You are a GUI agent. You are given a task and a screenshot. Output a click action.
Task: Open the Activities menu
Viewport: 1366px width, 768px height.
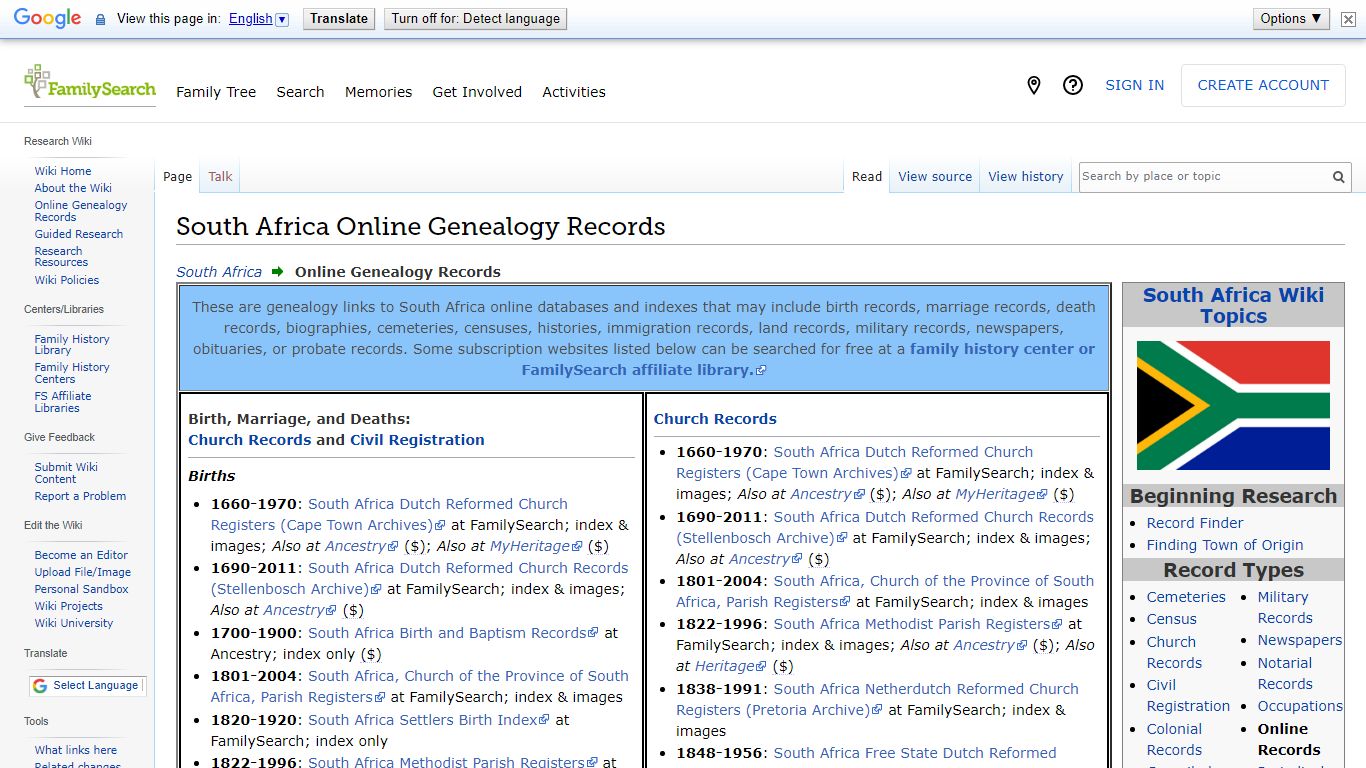click(574, 92)
